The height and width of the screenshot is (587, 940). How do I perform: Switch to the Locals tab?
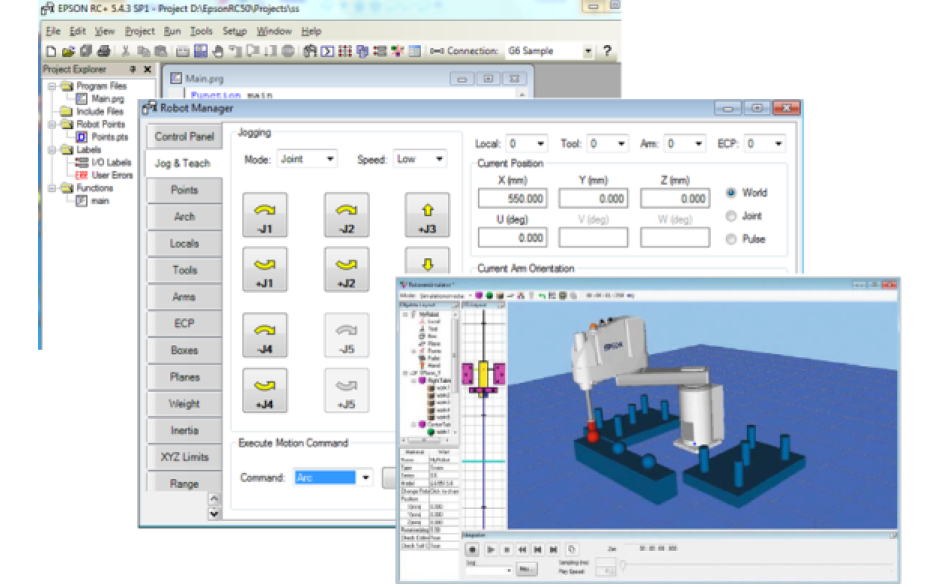[184, 243]
